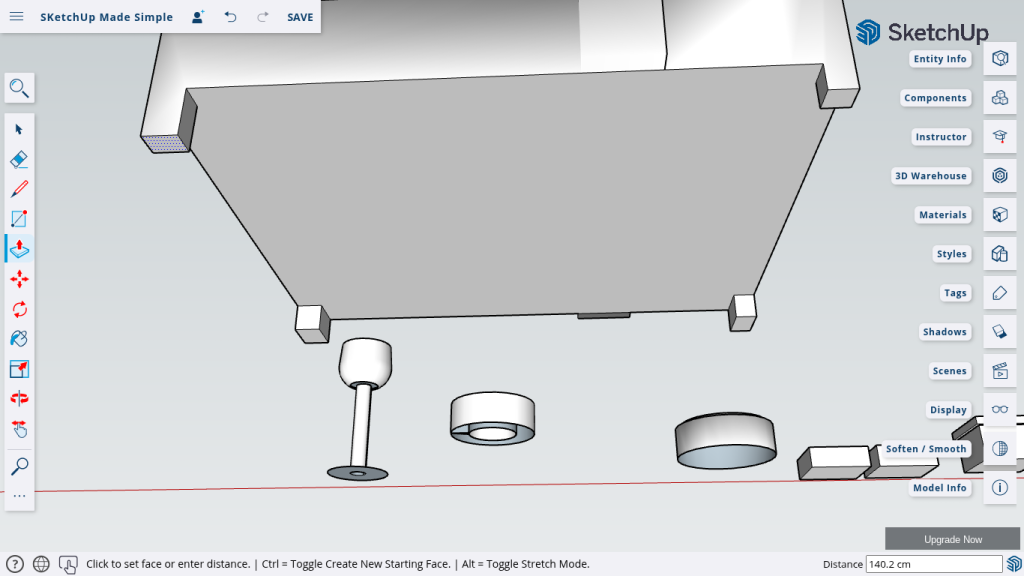Viewport: 1024px width, 576px height.
Task: Click the Undo arrow
Action: click(x=230, y=17)
